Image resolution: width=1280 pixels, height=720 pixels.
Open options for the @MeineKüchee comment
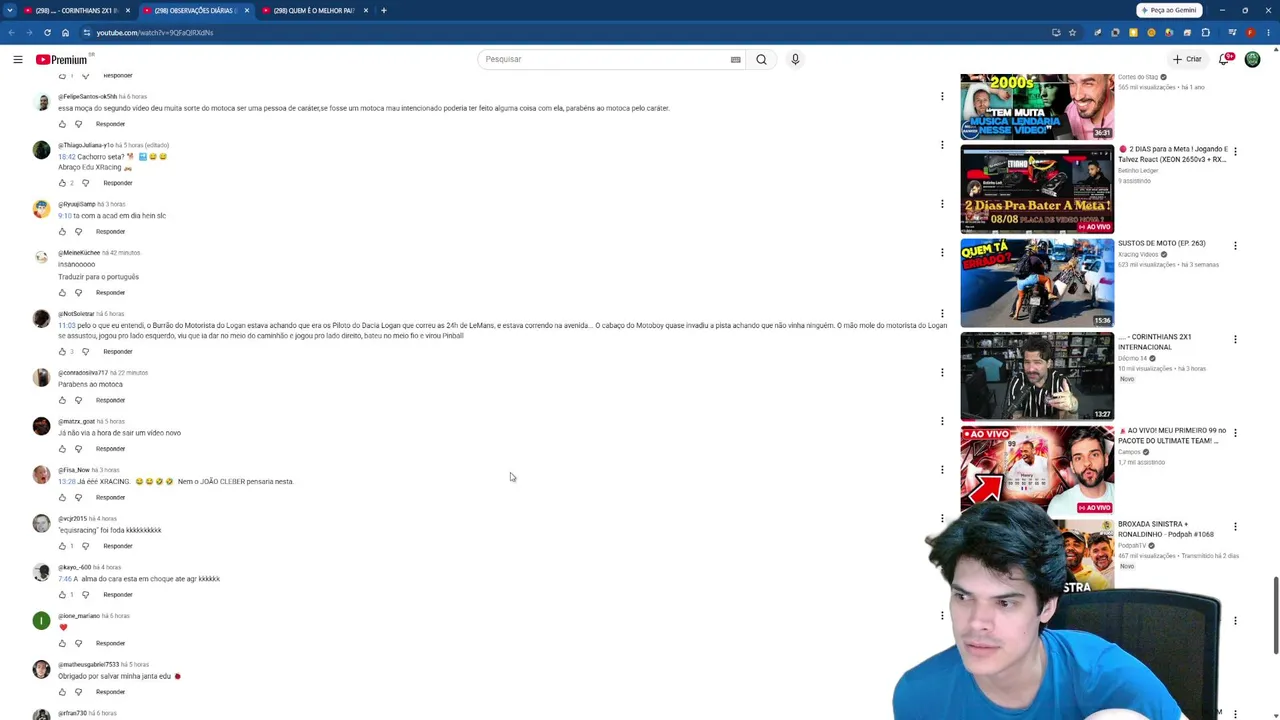(x=942, y=253)
